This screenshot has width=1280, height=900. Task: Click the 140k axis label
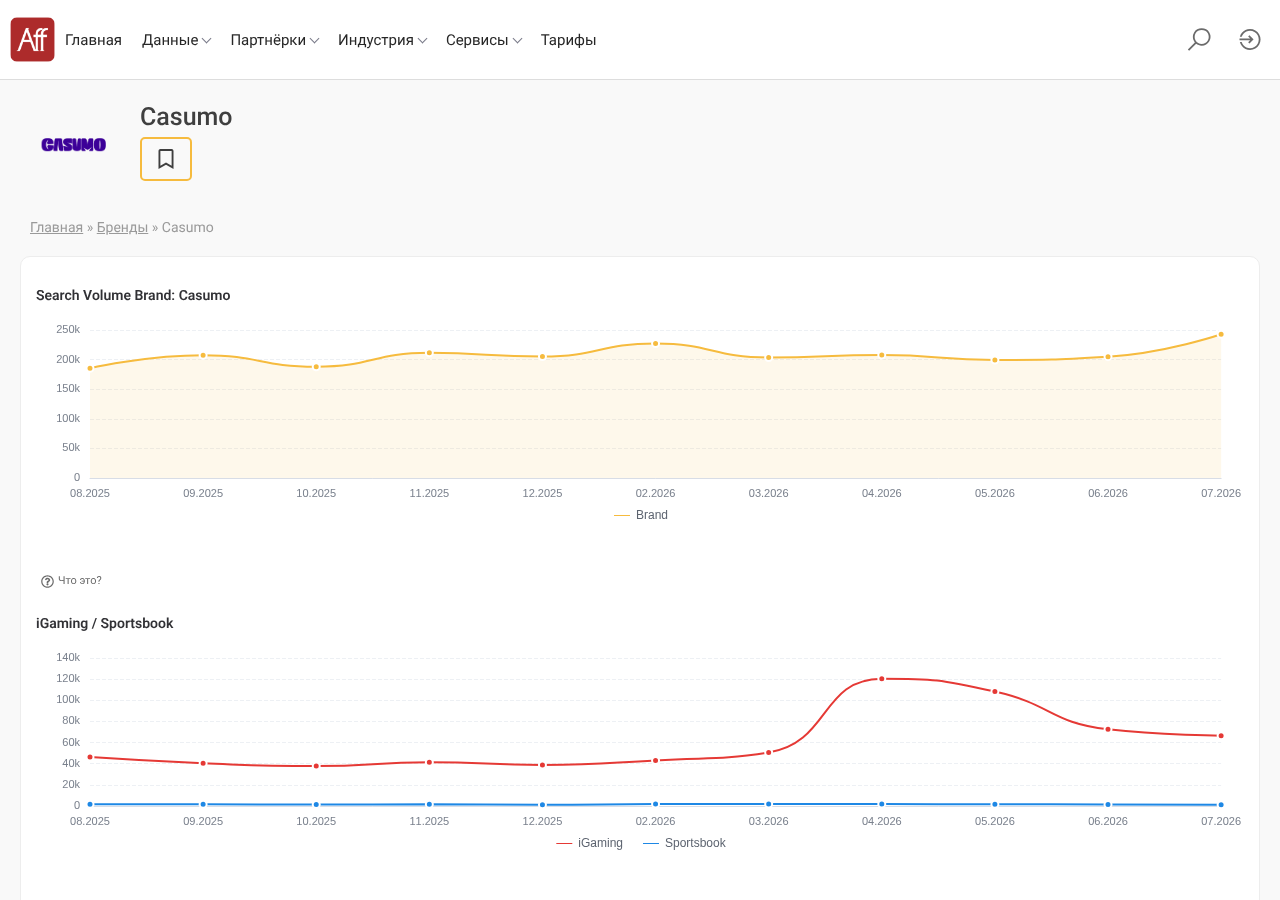(68, 658)
